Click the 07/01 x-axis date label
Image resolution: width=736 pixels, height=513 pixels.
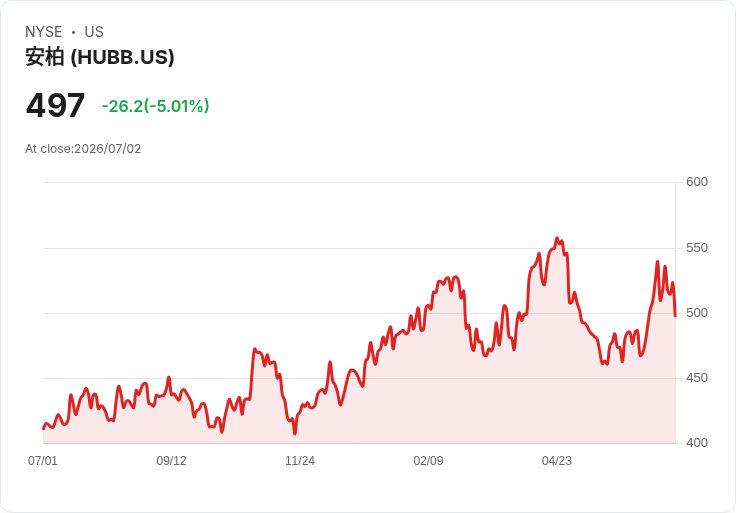[43, 461]
